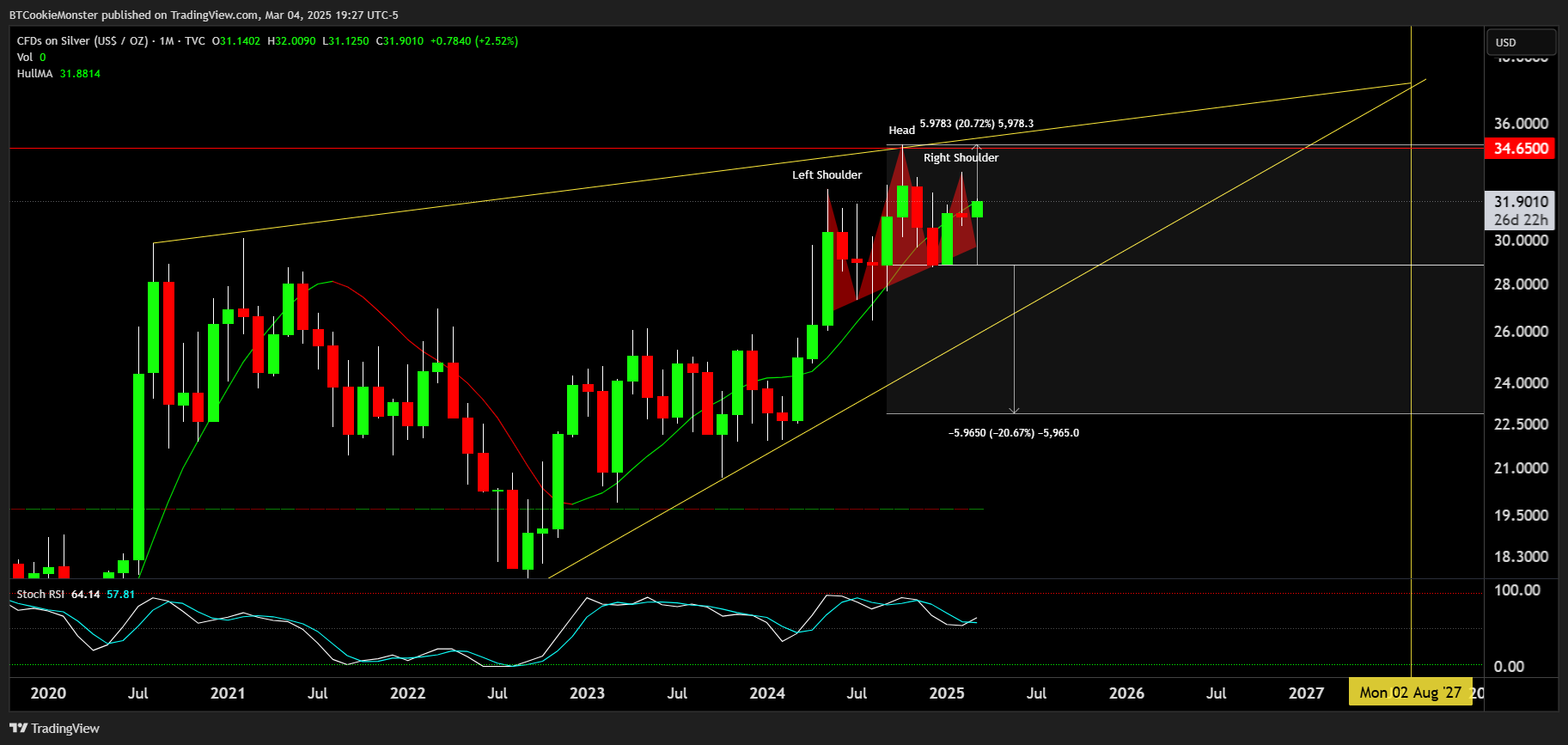Viewport: 1568px width, 745px height.
Task: Click the HullMA indicator legend
Action: coord(58,74)
